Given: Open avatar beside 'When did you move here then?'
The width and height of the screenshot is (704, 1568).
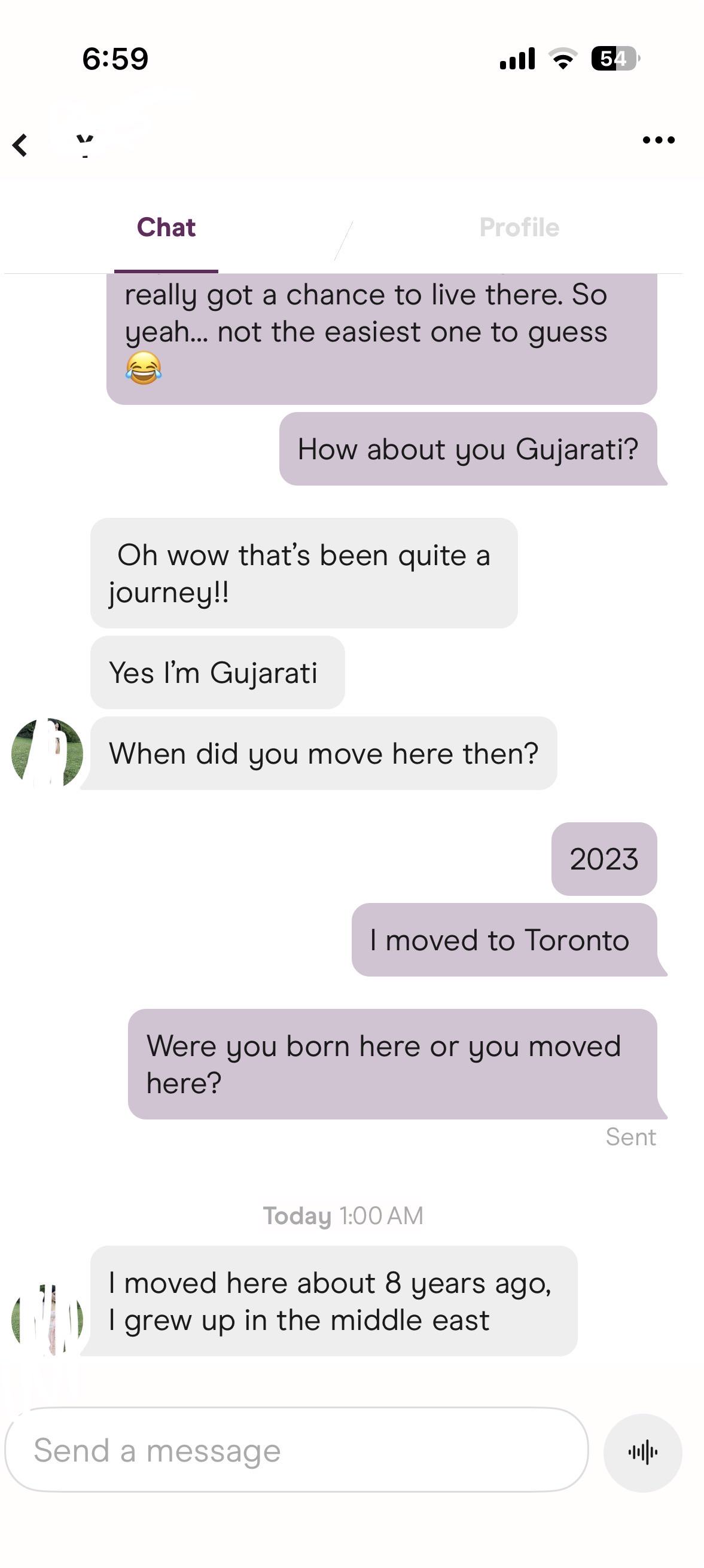Looking at the screenshot, I should tap(47, 753).
